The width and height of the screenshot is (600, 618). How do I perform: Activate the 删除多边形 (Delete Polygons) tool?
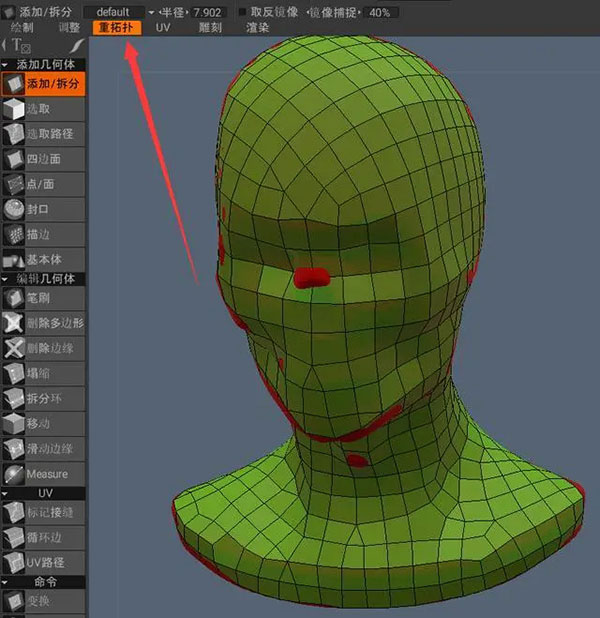tap(44, 322)
